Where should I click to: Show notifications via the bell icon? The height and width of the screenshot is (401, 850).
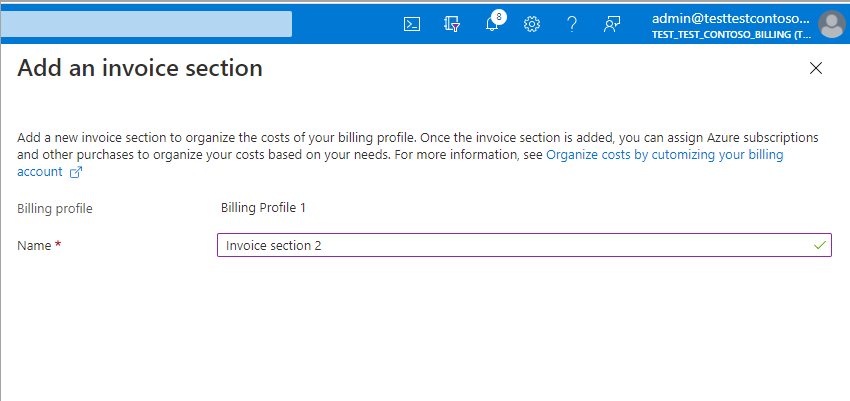pyautogui.click(x=491, y=25)
